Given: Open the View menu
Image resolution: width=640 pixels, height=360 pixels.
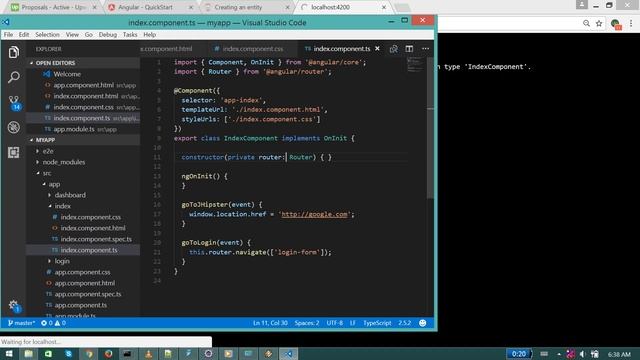Looking at the screenshot, I should point(72,35).
